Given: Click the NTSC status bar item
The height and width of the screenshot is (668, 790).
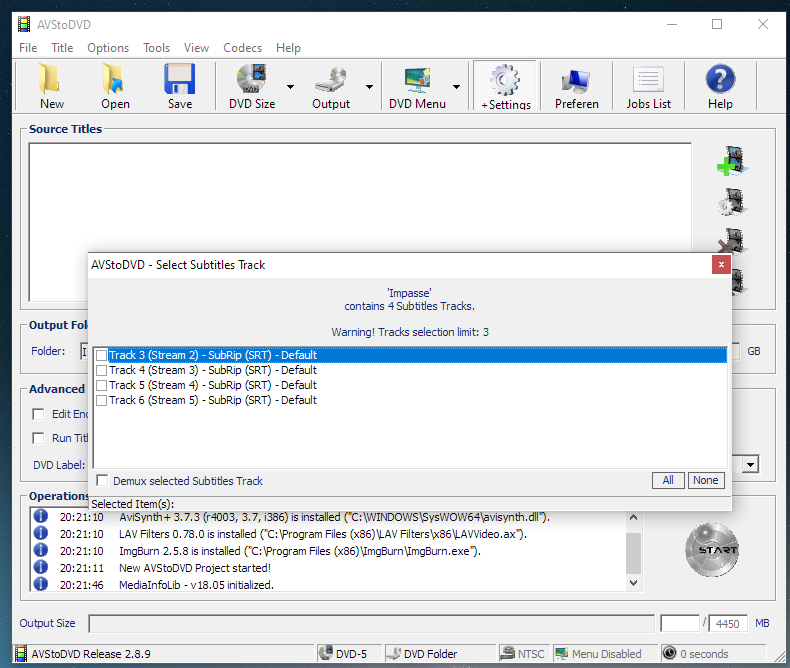Looking at the screenshot, I should click(x=522, y=654).
